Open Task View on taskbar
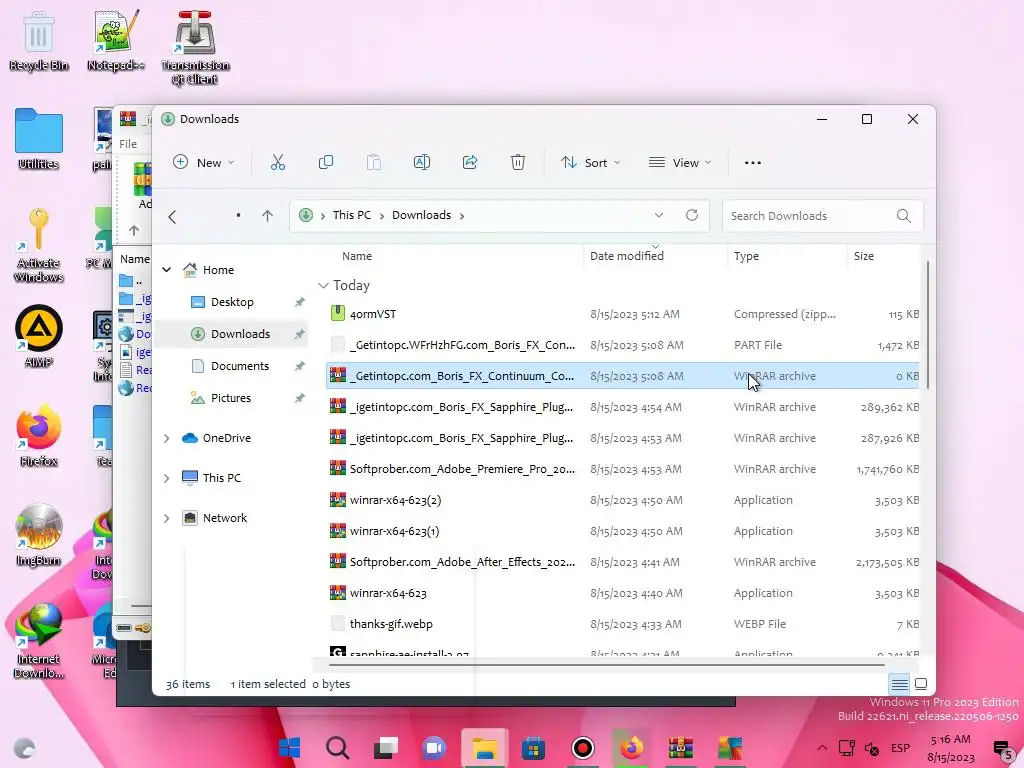 386,748
